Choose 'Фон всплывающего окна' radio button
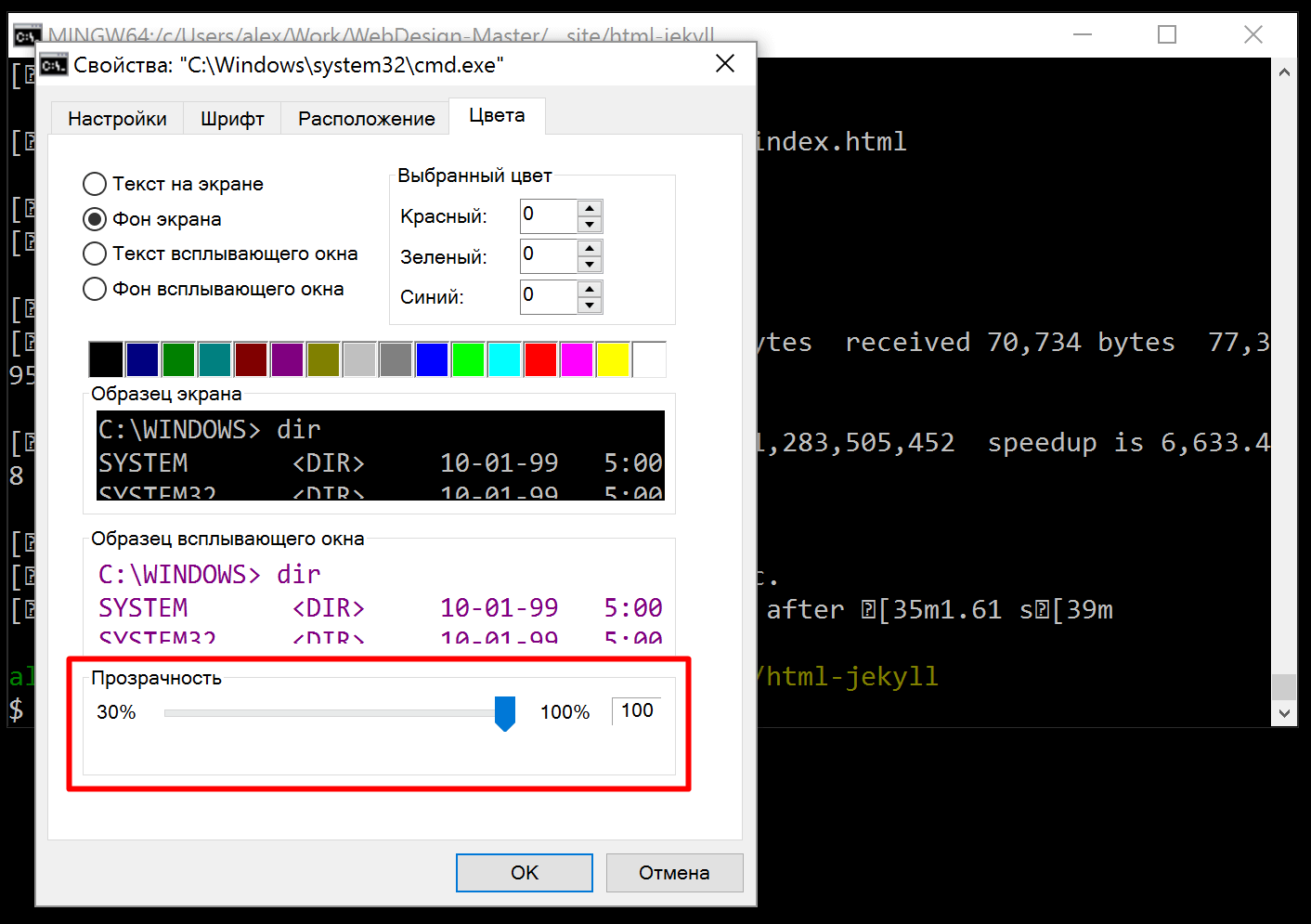Viewport: 1311px width, 924px height. 214,289
